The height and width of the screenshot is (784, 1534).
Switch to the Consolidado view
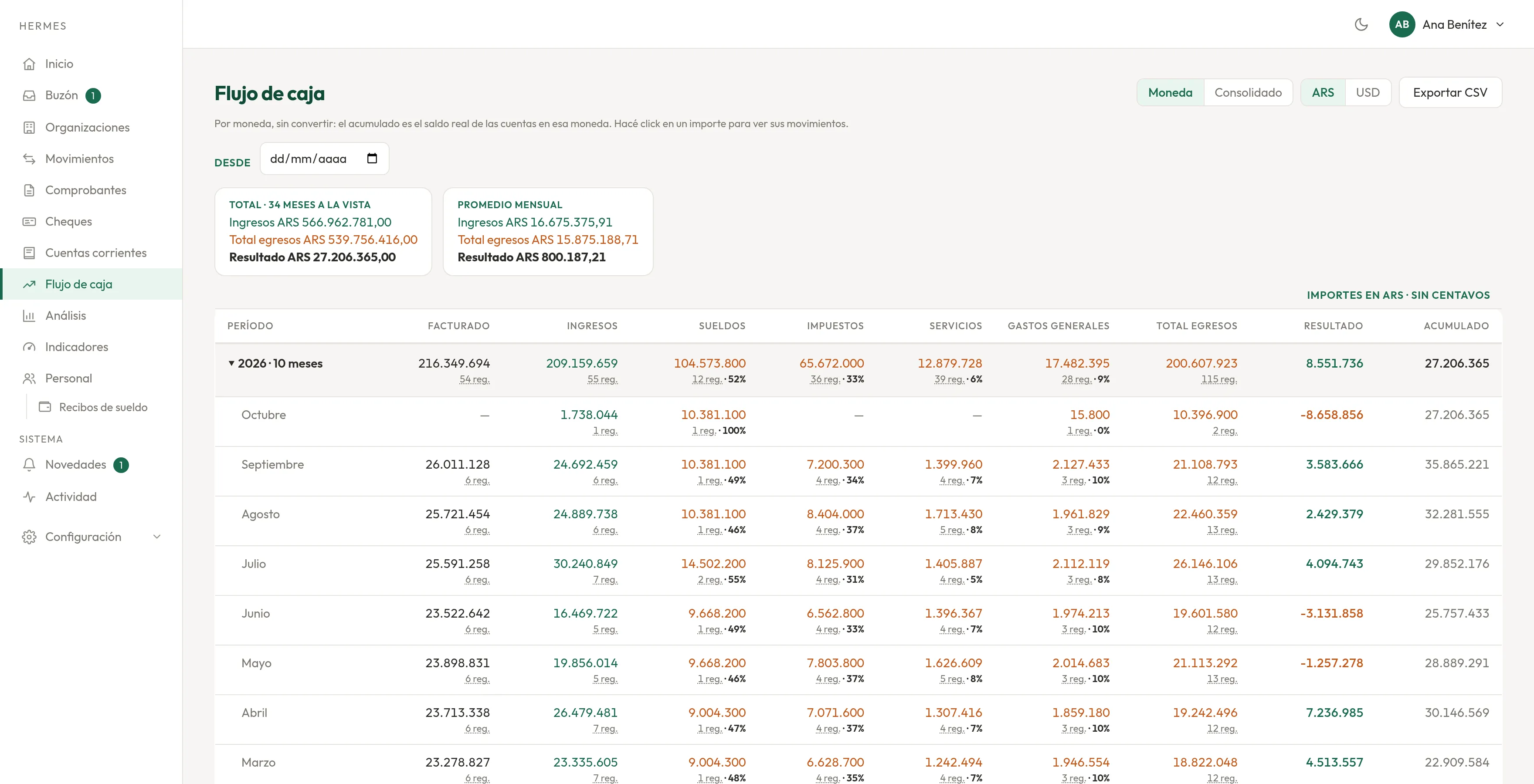pyautogui.click(x=1248, y=92)
